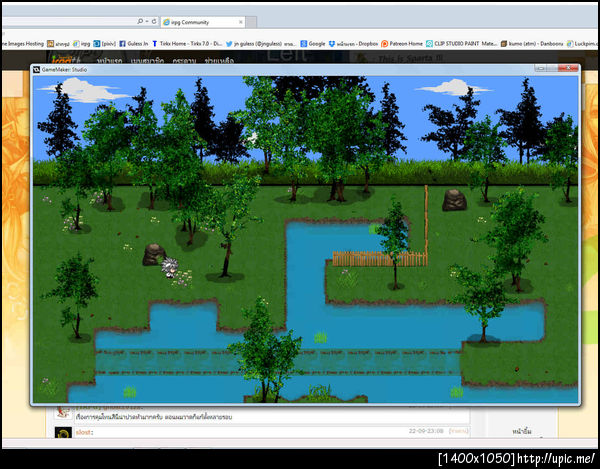Screen dimensions: 600x469
Task: Open the Images Hosting bookmark
Action: pyautogui.click(x=23, y=44)
